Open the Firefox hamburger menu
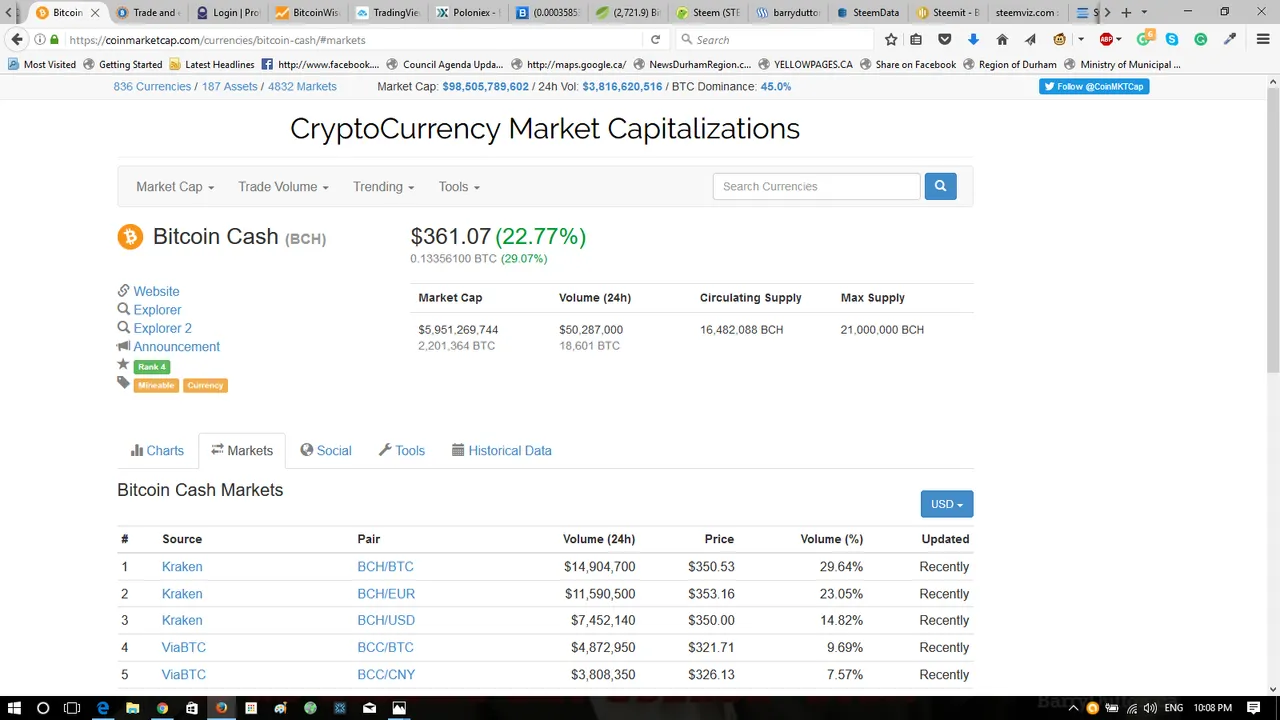Screen dimensions: 1280x720 [x=1263, y=40]
